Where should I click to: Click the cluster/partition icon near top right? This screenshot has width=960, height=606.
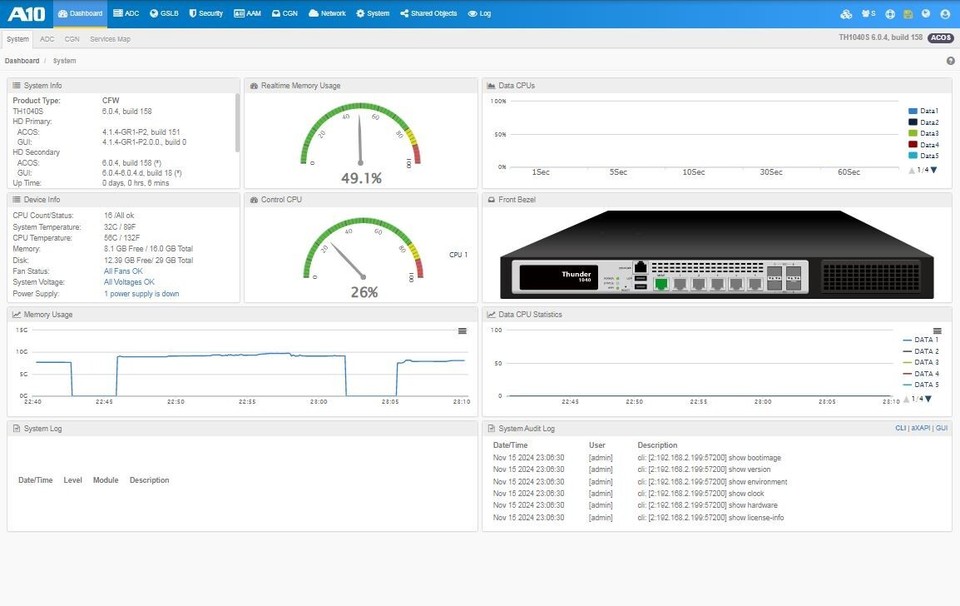coord(846,13)
